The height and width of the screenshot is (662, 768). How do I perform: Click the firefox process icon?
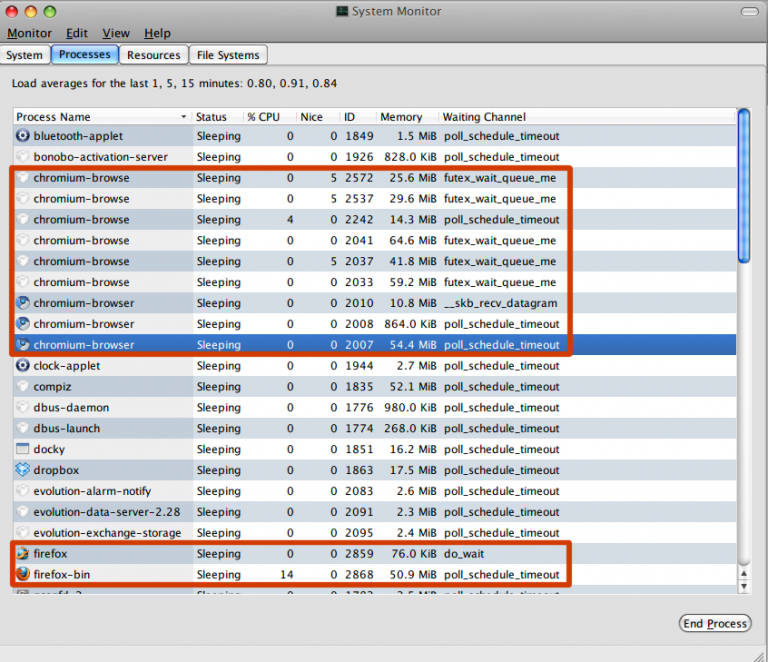pos(23,554)
